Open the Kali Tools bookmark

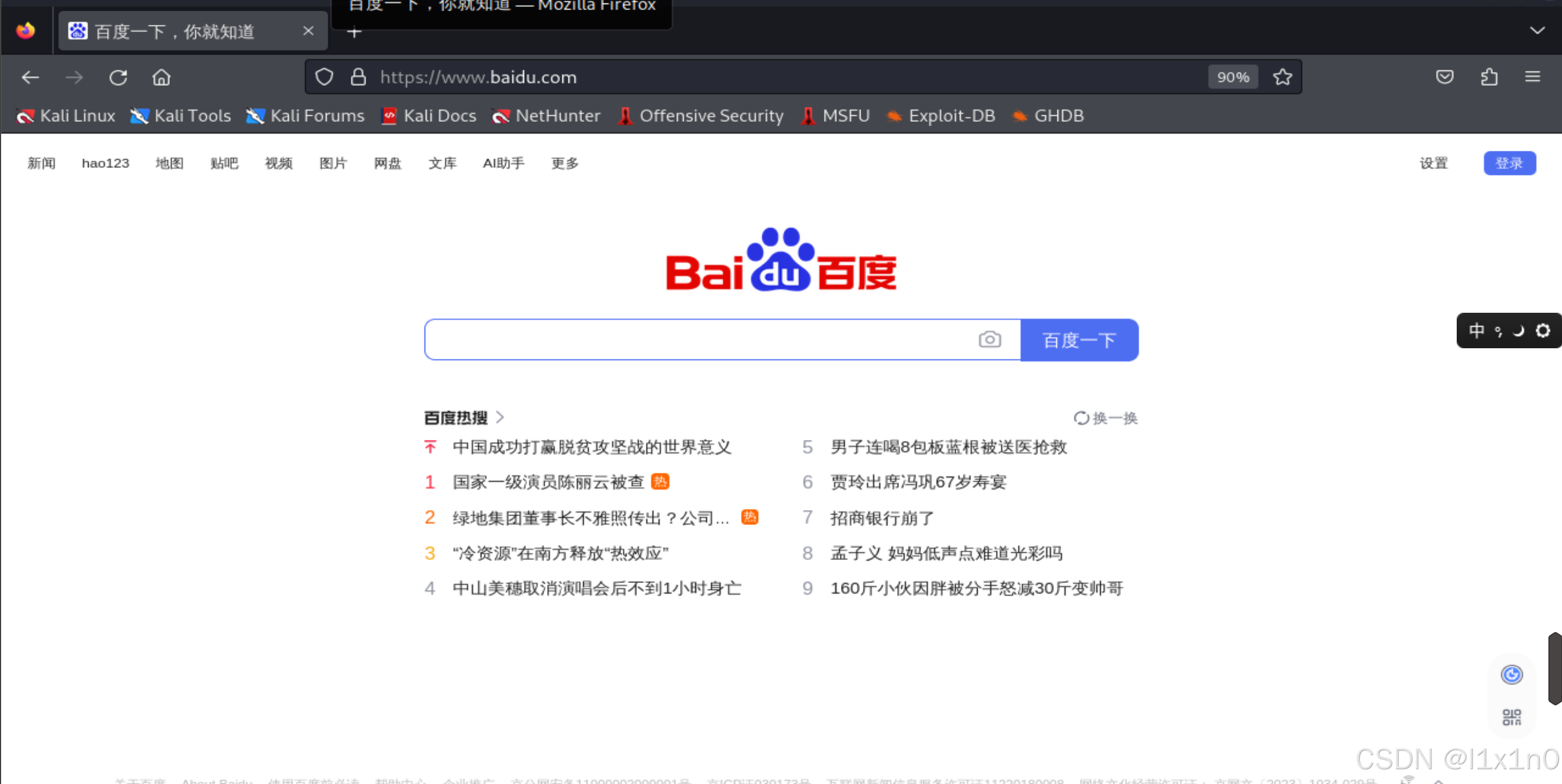click(x=181, y=116)
